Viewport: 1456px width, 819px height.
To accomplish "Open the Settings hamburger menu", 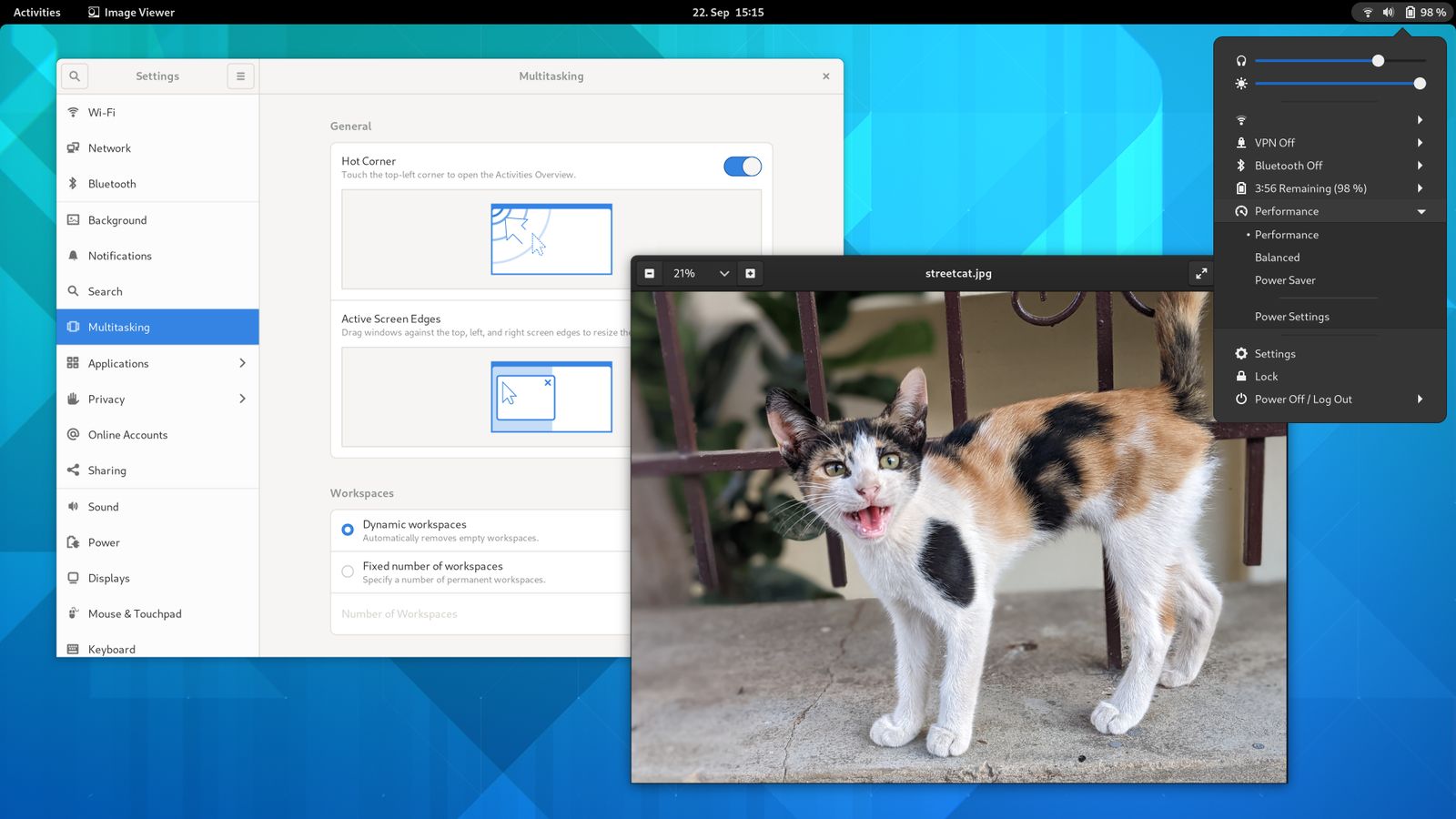I will [240, 76].
